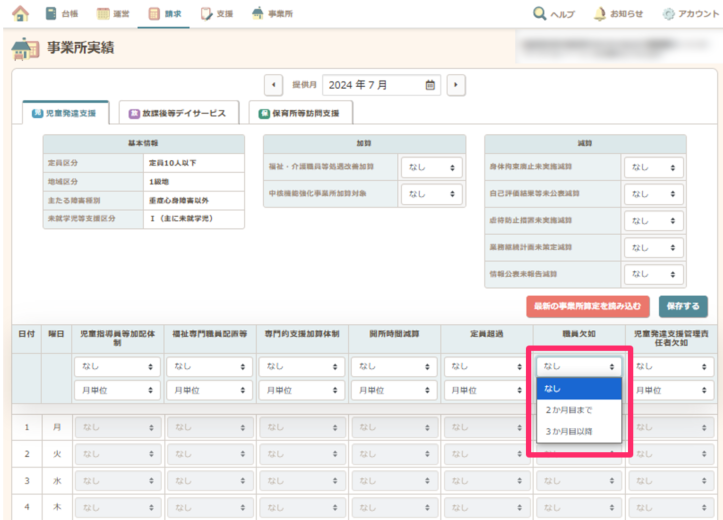Click calendar icon in 提供月 field
The width and height of the screenshot is (723, 520).
click(x=431, y=85)
